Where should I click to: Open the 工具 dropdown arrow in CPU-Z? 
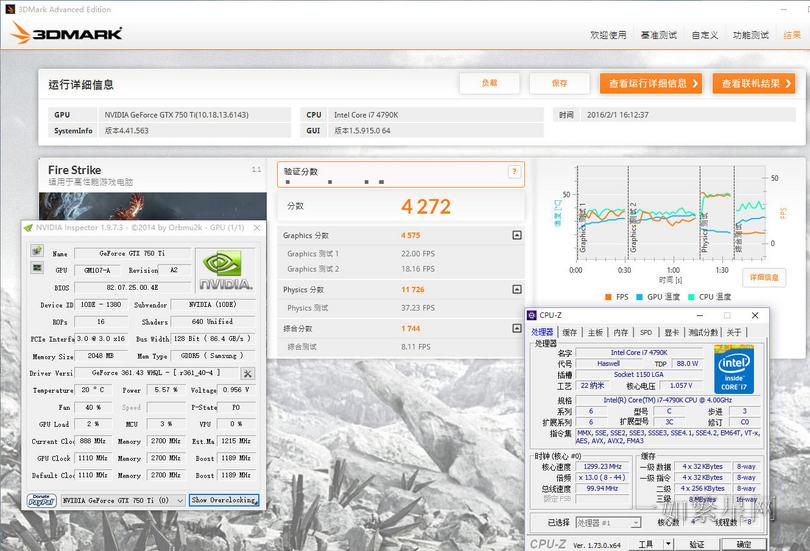[668, 544]
